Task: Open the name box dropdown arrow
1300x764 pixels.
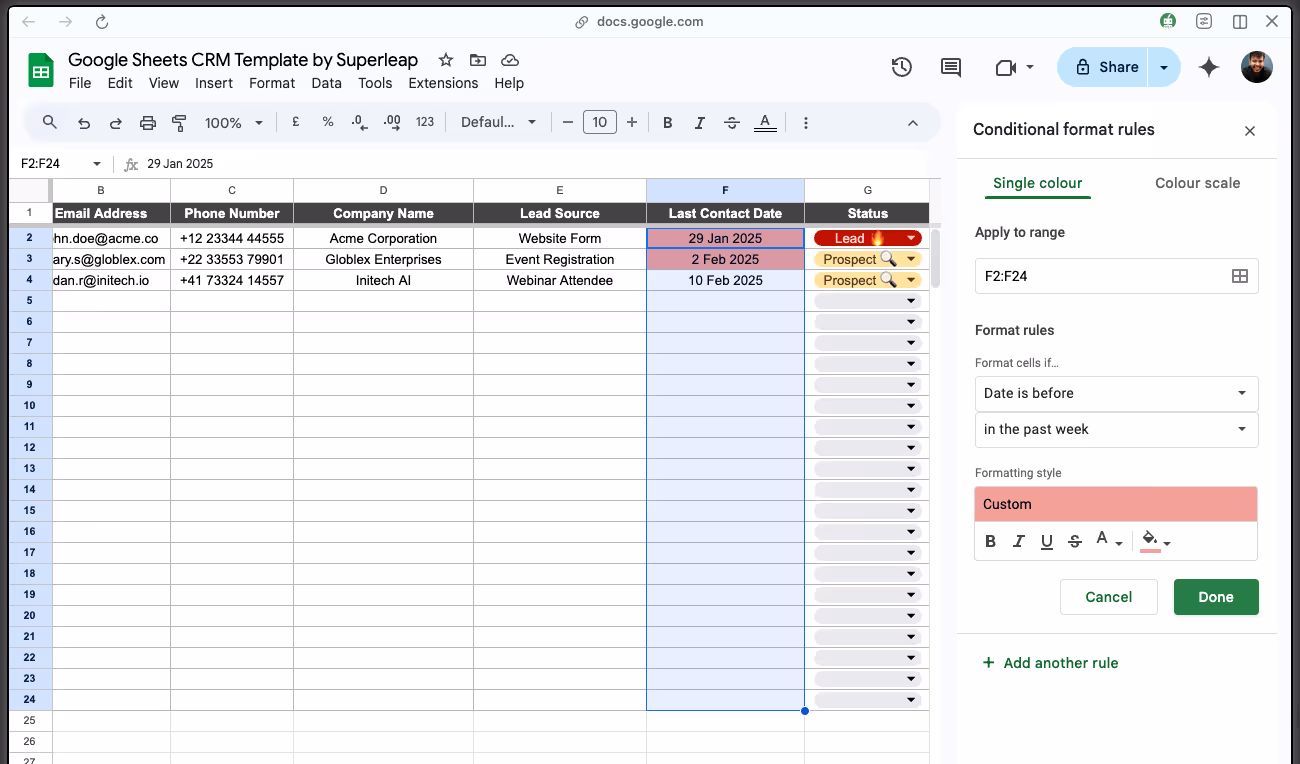Action: (x=97, y=164)
